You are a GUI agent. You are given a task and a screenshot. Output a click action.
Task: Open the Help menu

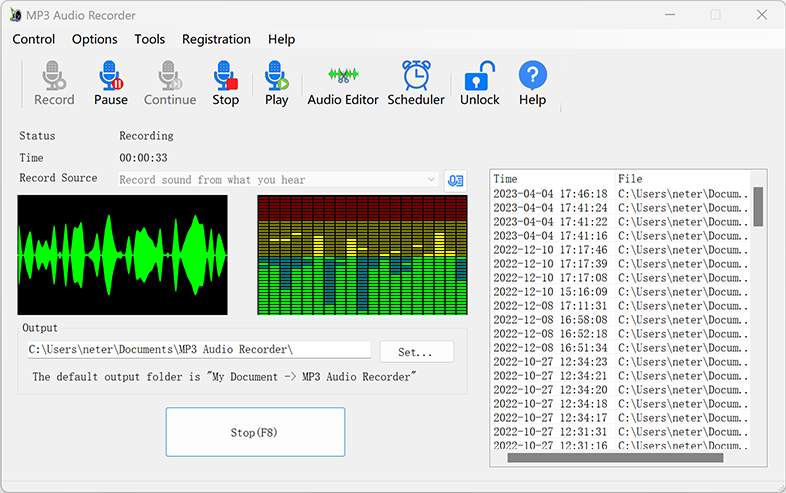(x=281, y=39)
